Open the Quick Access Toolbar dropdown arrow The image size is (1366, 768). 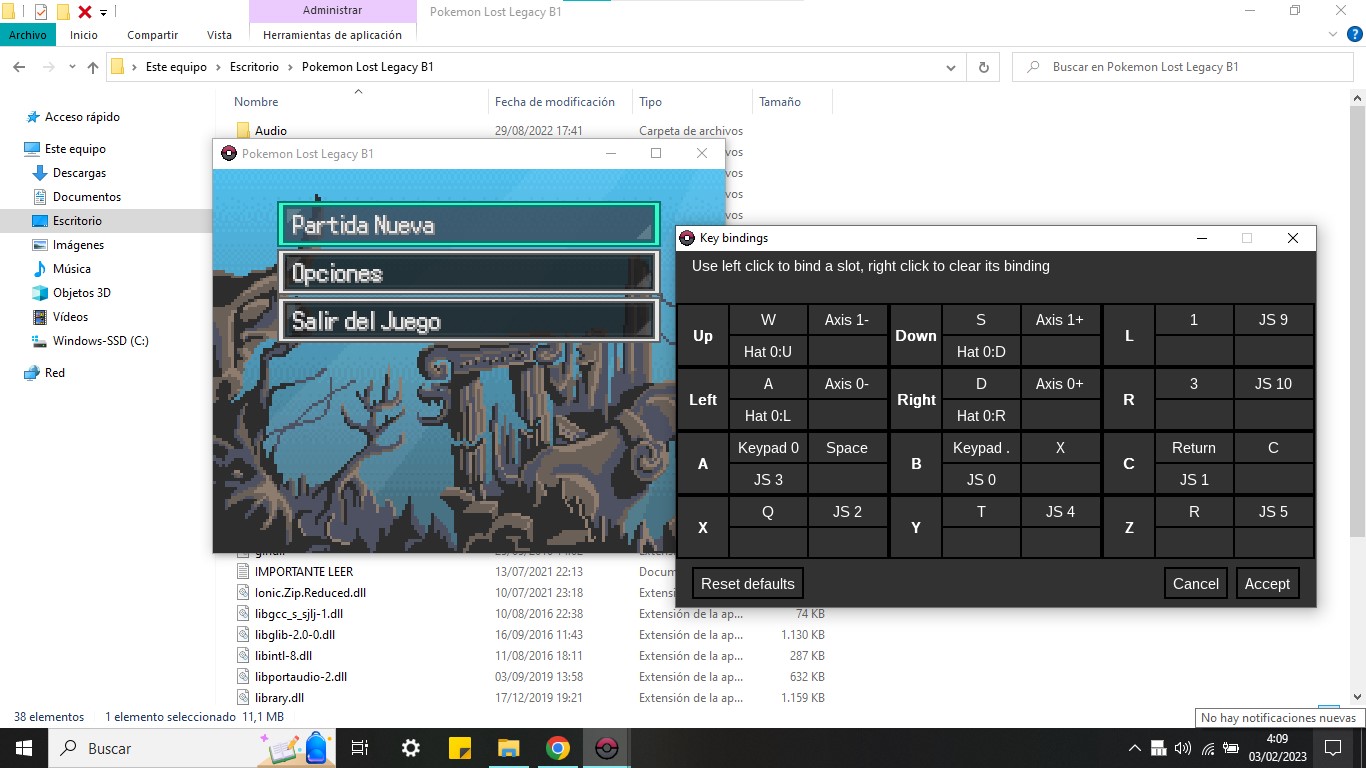pos(104,12)
